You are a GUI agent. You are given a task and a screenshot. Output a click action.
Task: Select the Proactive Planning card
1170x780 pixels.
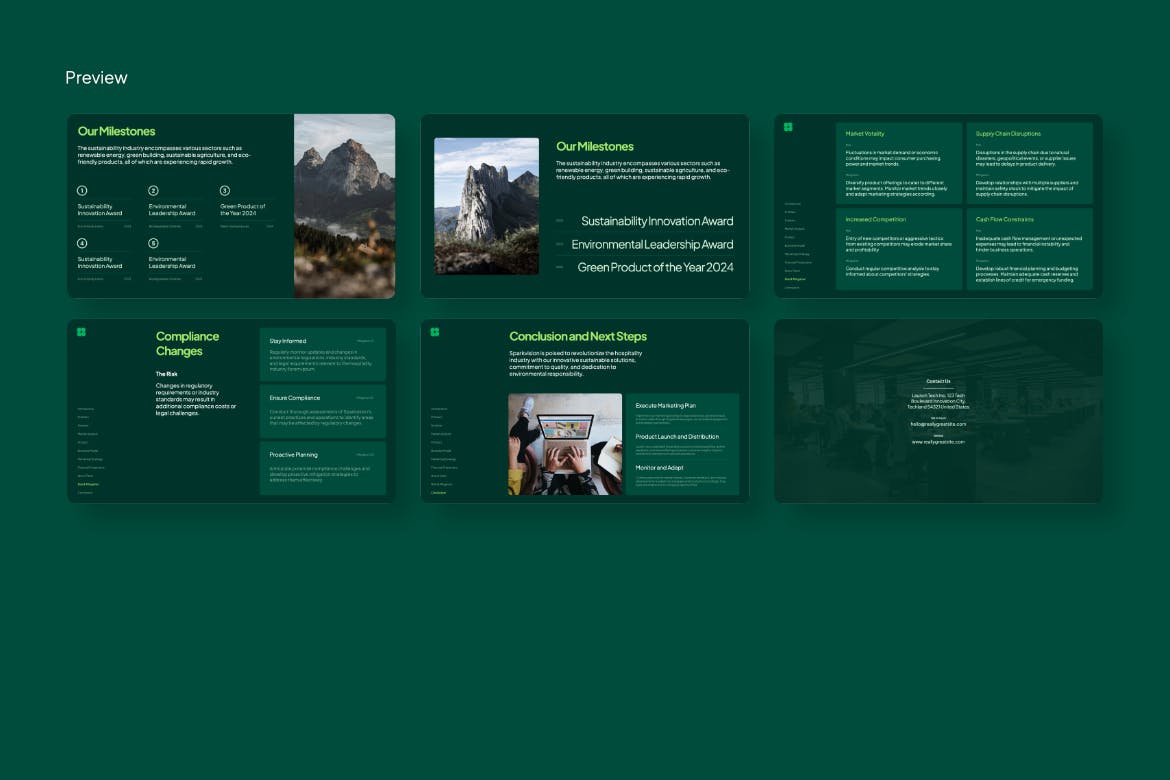click(x=322, y=467)
